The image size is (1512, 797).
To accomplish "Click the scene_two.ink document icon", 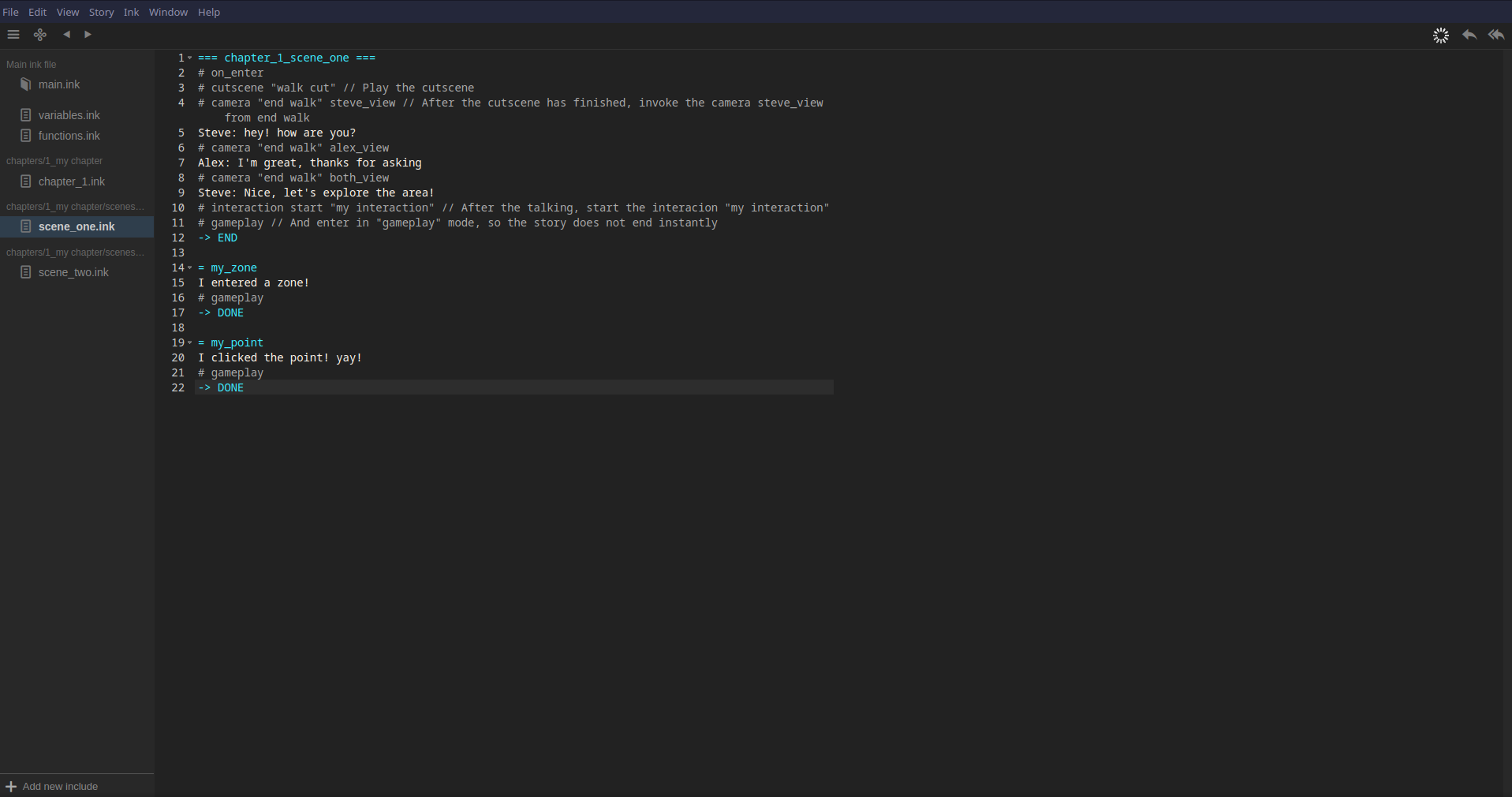I will pos(26,272).
